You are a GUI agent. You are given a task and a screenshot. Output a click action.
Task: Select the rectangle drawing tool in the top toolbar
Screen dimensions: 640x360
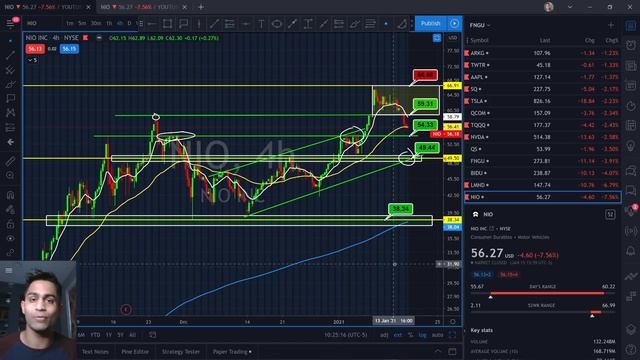(x=167, y=24)
